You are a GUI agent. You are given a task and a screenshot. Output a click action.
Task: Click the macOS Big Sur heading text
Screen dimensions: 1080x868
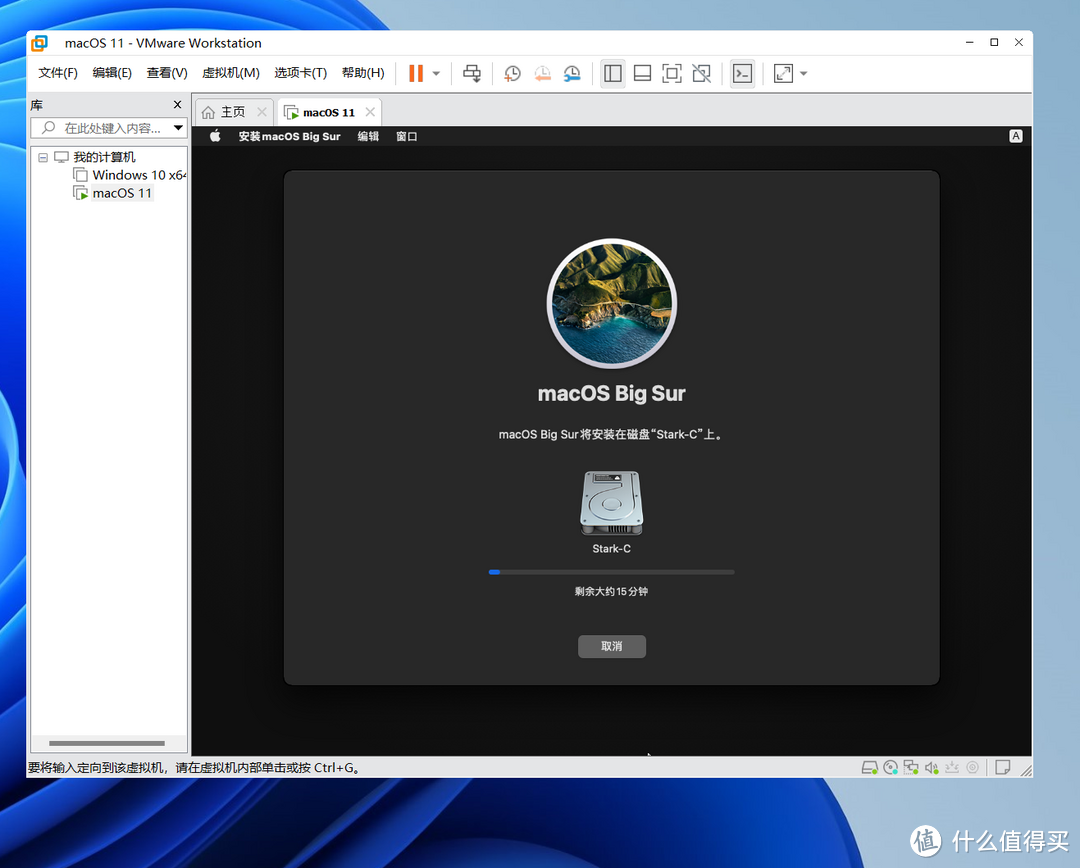(x=612, y=393)
